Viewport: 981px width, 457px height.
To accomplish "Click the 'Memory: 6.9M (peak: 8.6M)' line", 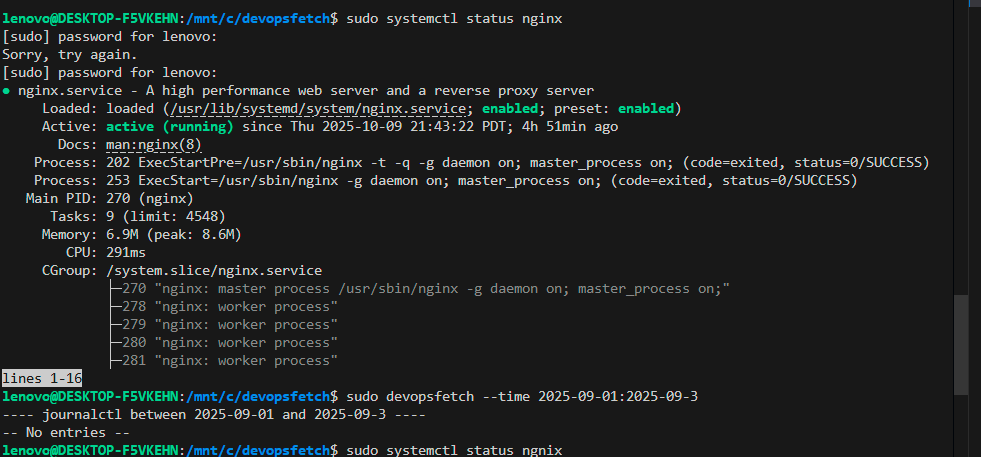I will point(141,235).
